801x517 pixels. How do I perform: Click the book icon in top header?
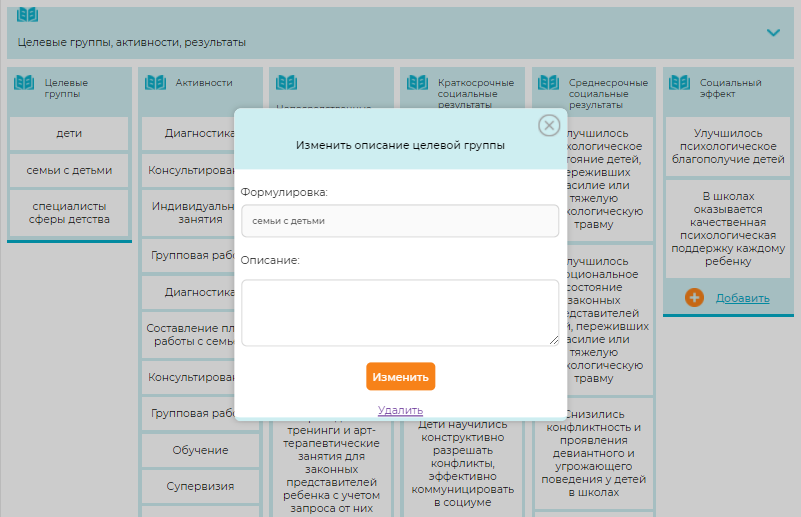(x=28, y=16)
